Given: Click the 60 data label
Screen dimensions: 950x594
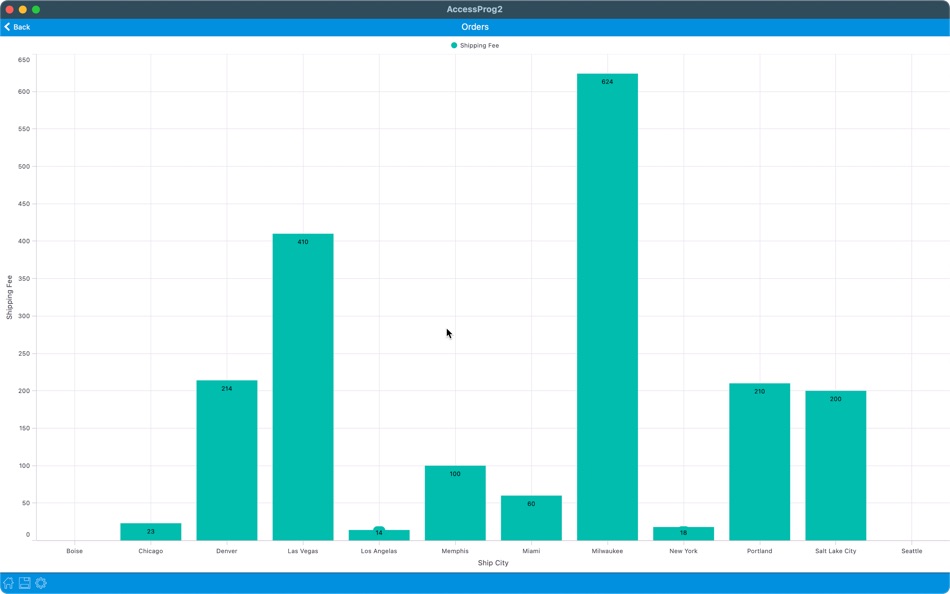Looking at the screenshot, I should pyautogui.click(x=531, y=504).
